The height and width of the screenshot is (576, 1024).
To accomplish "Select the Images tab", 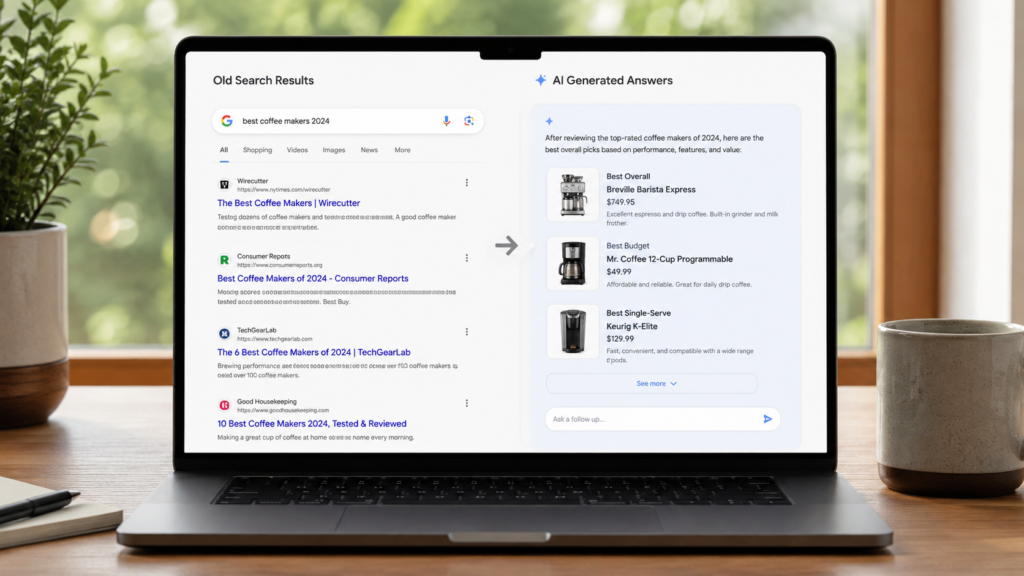I will 334,150.
